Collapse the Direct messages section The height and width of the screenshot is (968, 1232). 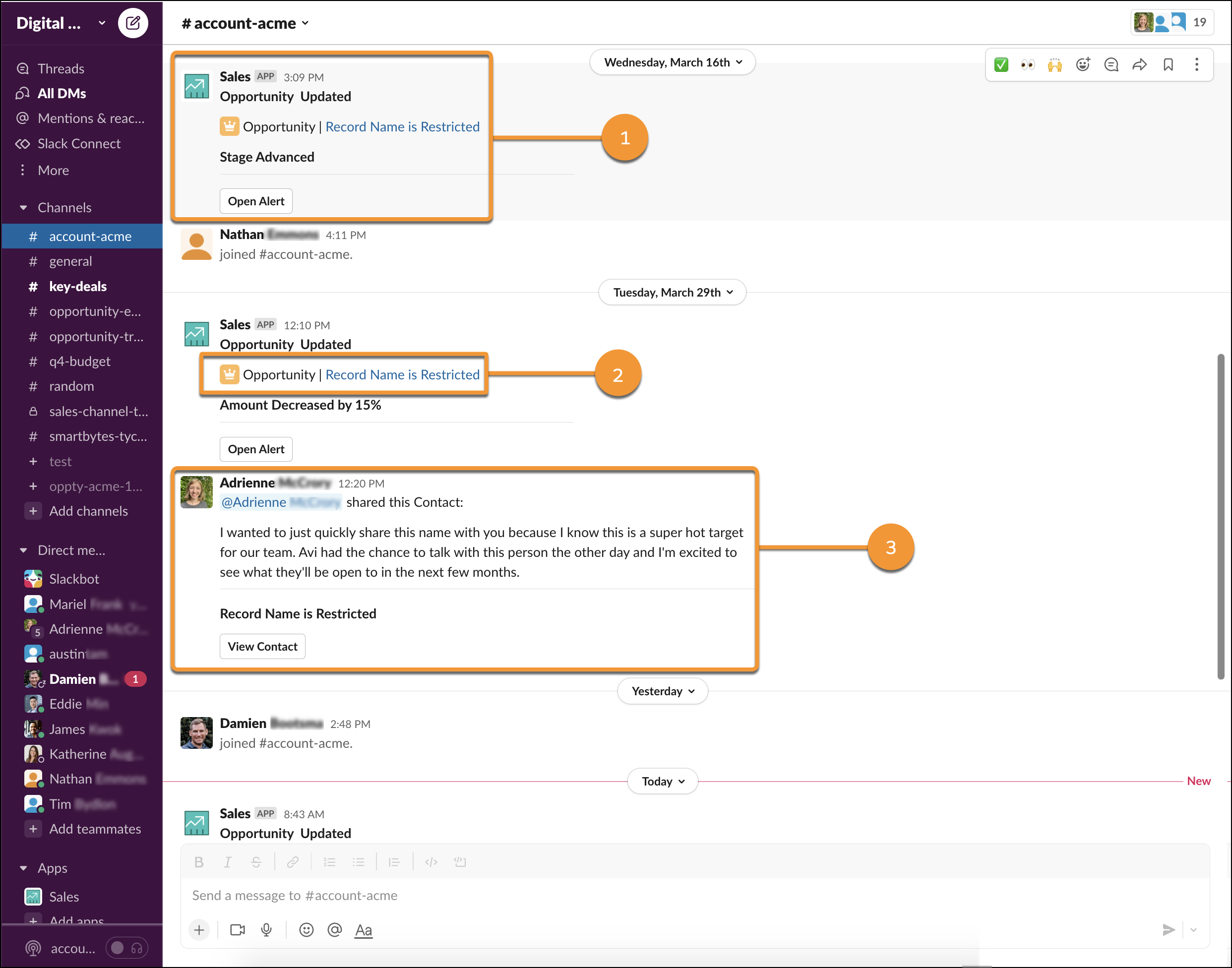(x=23, y=550)
